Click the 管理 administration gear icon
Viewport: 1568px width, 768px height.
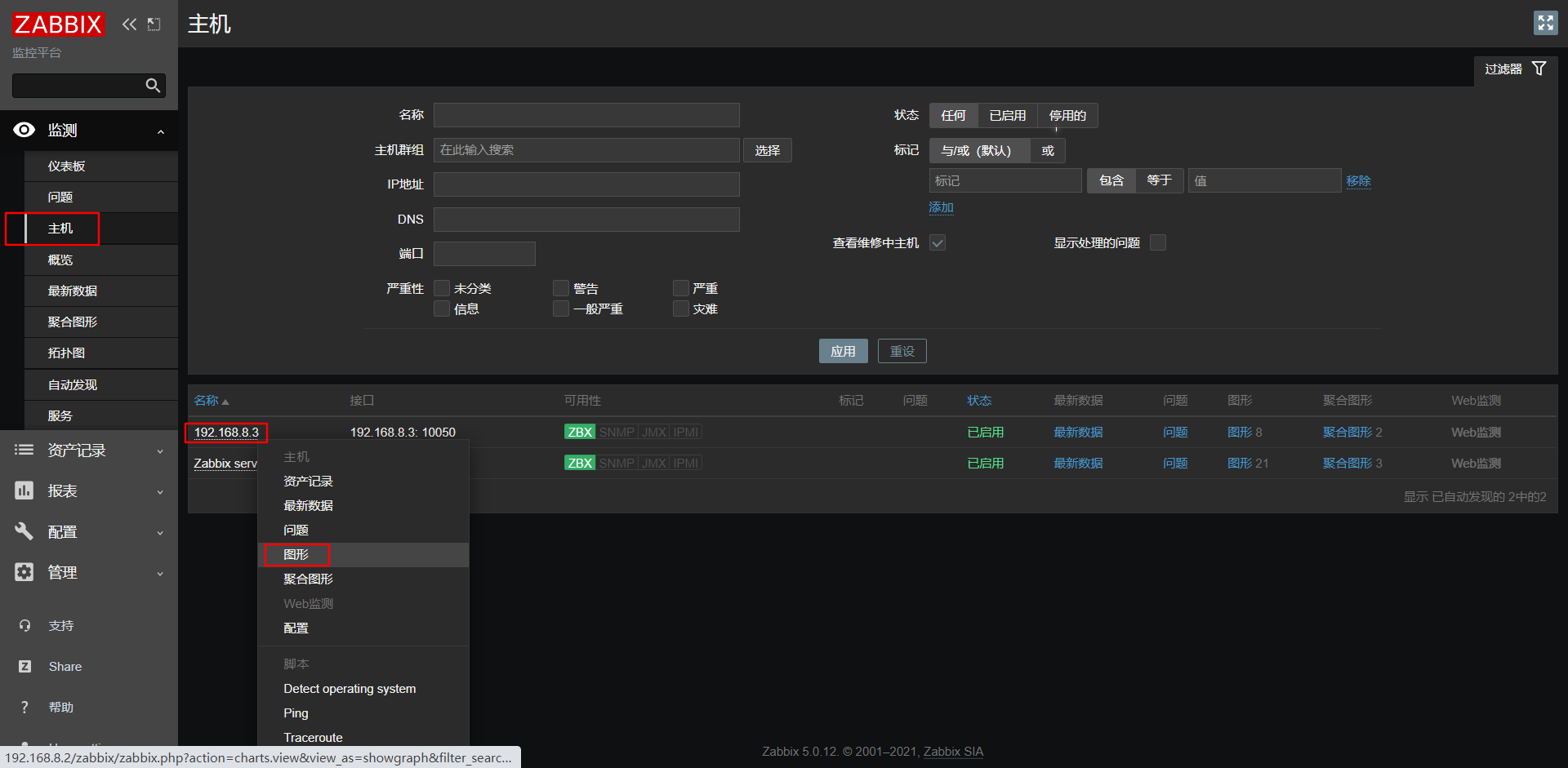coord(24,572)
